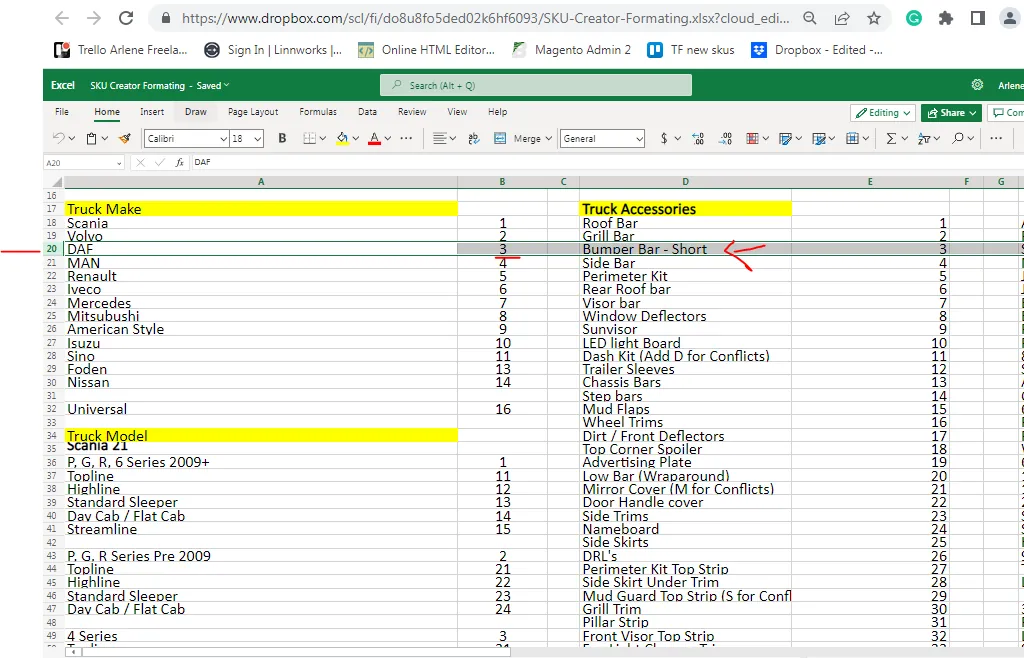Toggle Wrap Text icon
This screenshot has height=658, width=1024.
474,138
